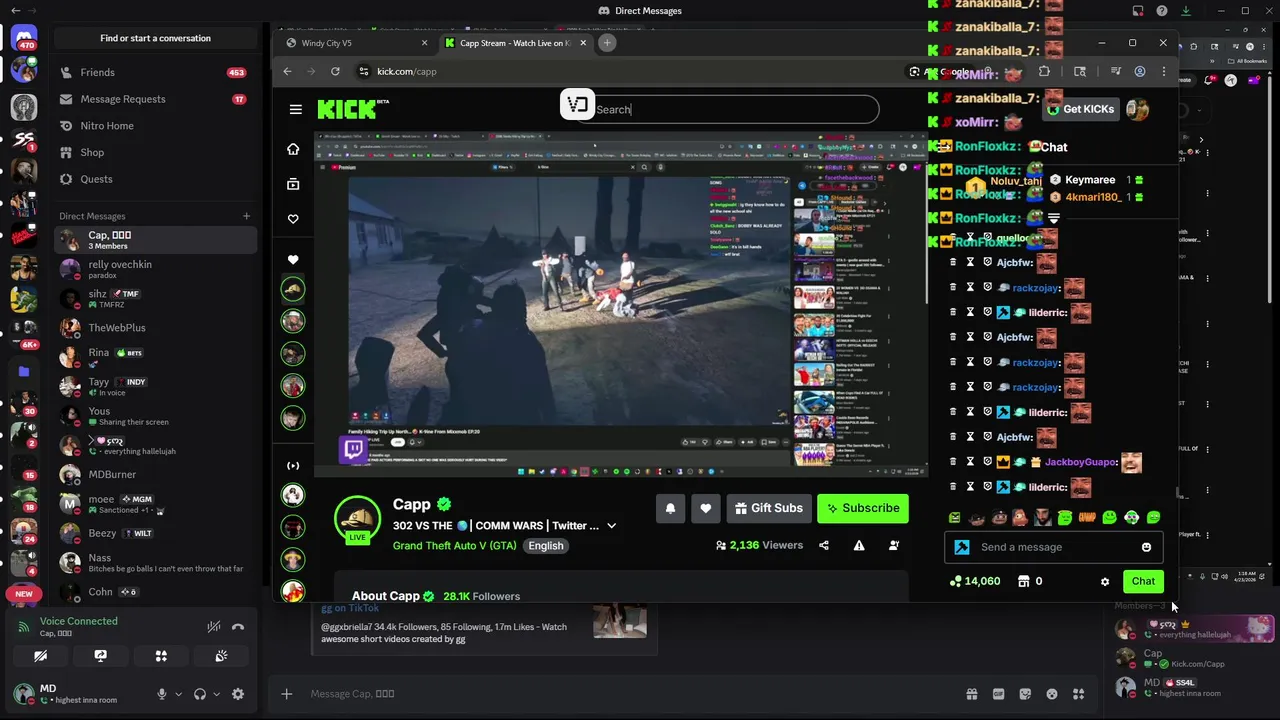Open TheWebPlus direct message
Viewport: 1280px width, 720px height.
[x=155, y=328]
